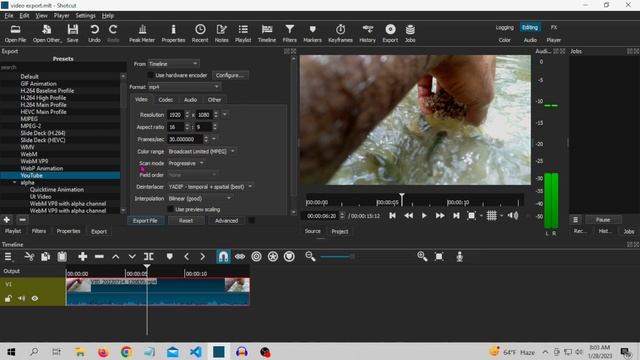Open the Keyframes panel

click(x=340, y=33)
